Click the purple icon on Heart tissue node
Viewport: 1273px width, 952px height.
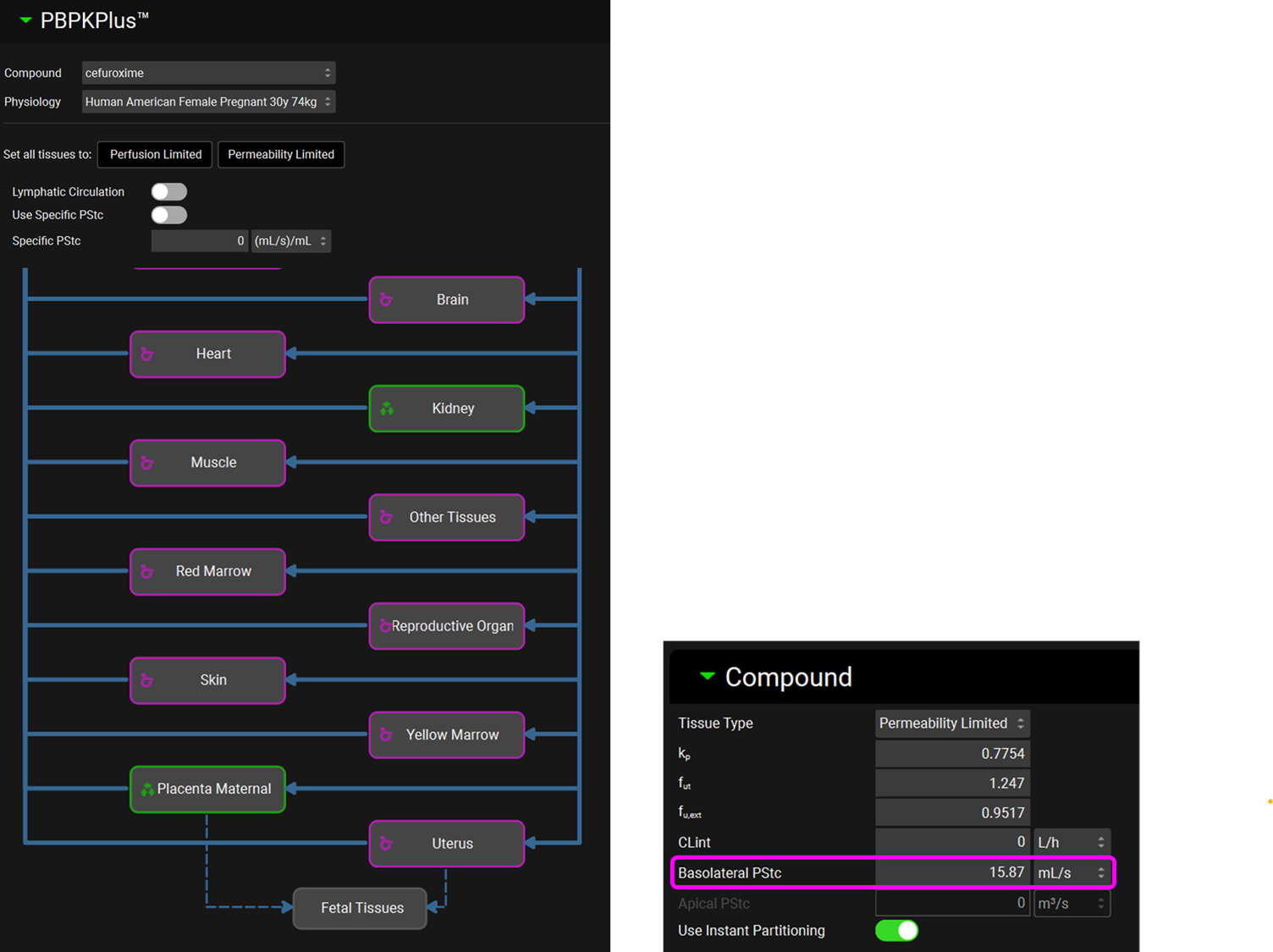click(x=146, y=354)
